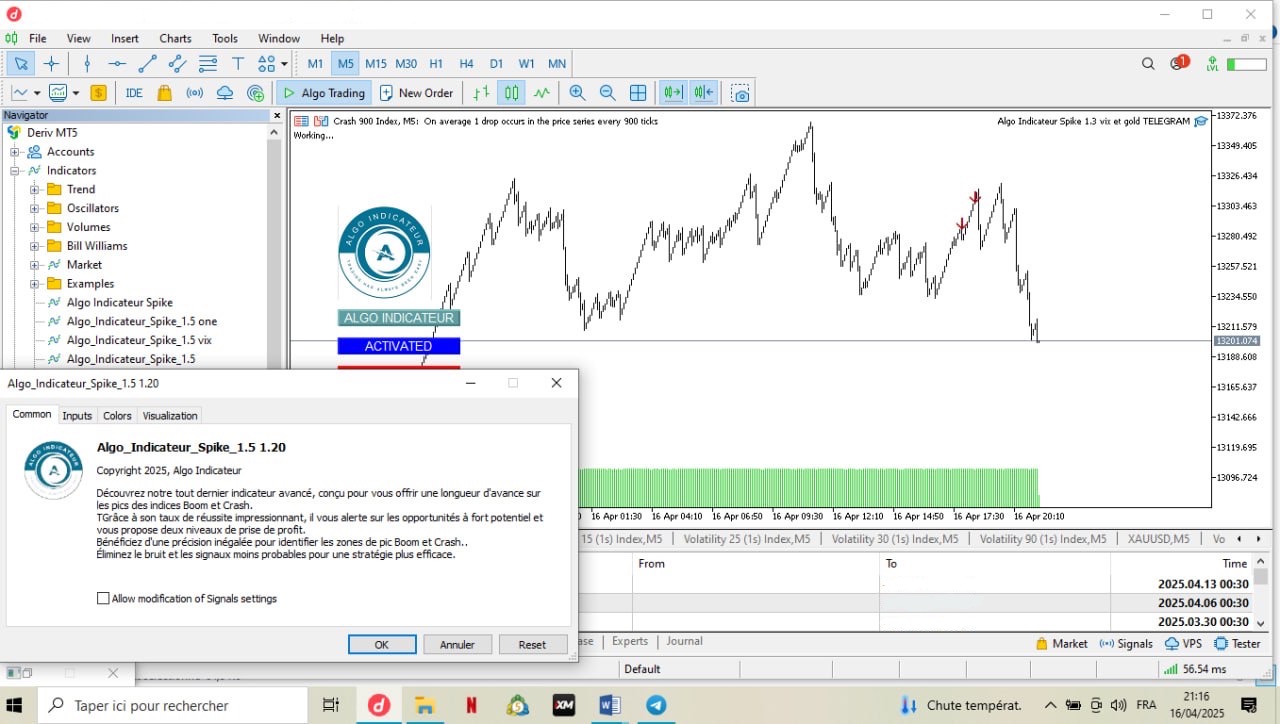The image size is (1280, 724).
Task: Open the Inputs tab in dialog
Action: [77, 415]
